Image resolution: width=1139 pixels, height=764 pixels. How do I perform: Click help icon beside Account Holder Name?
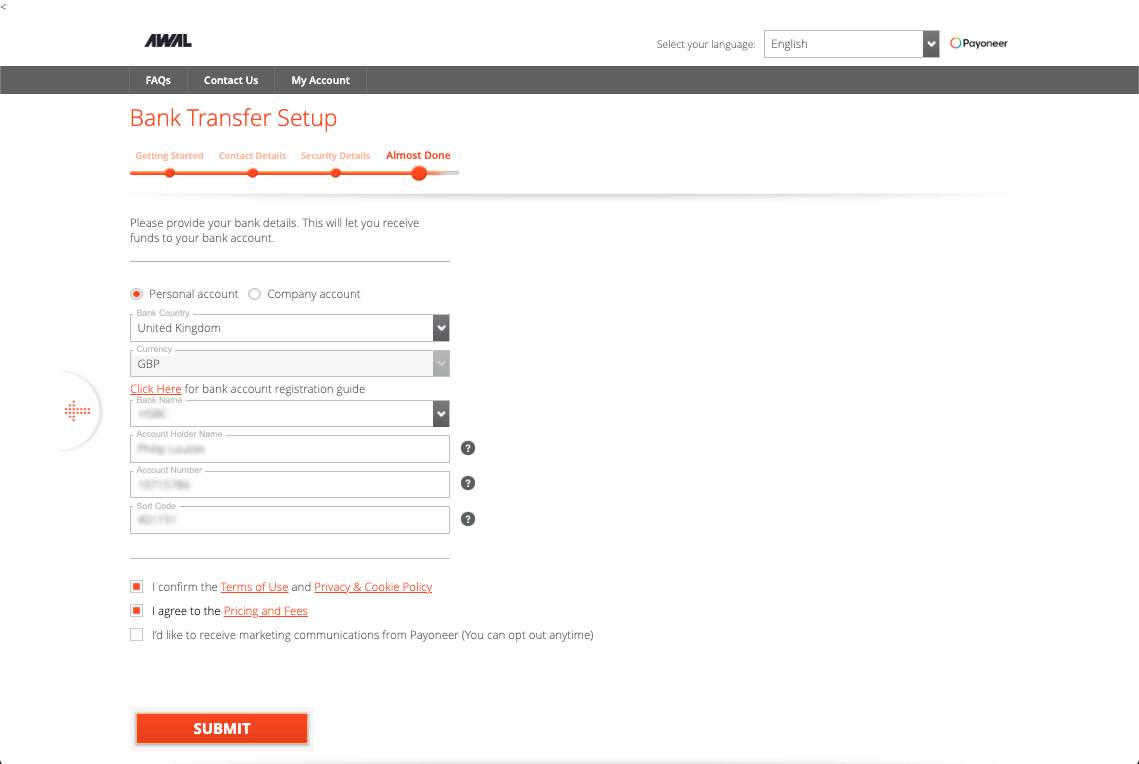click(x=468, y=448)
